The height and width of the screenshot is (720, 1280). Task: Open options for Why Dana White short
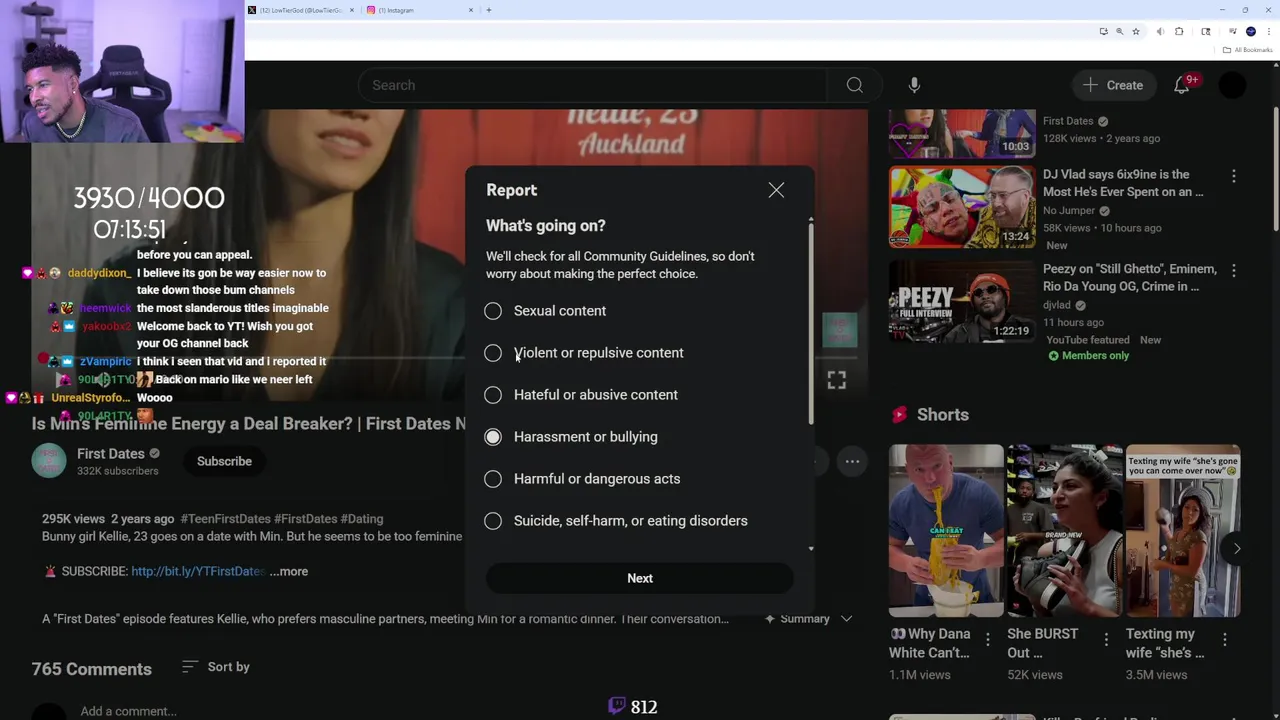[x=988, y=639]
